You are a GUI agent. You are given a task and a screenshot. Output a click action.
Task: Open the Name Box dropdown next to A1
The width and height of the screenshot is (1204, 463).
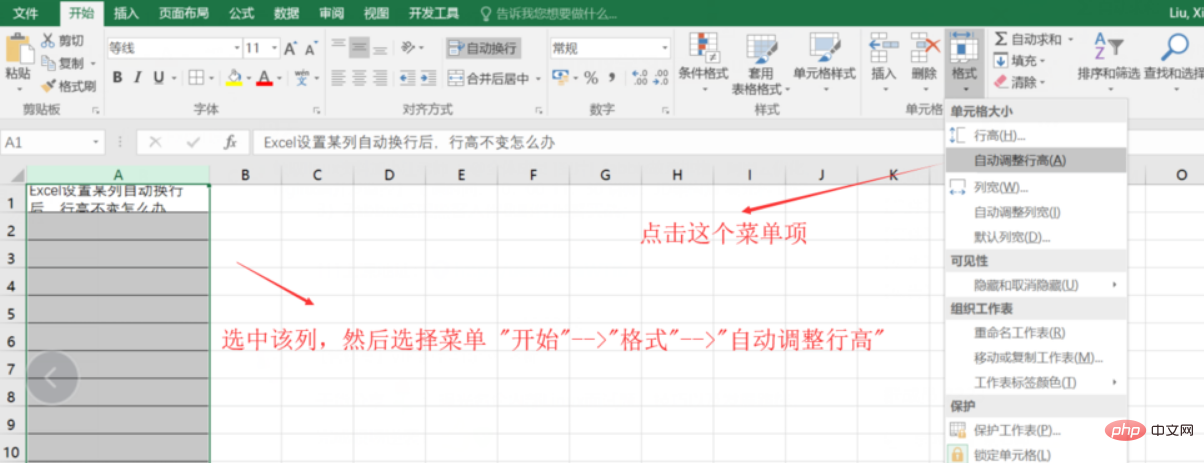[x=96, y=142]
